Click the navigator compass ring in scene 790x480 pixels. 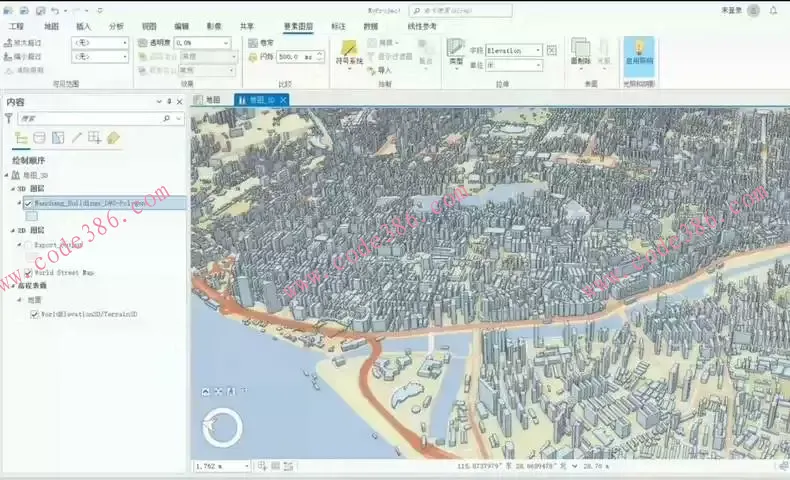(222, 428)
